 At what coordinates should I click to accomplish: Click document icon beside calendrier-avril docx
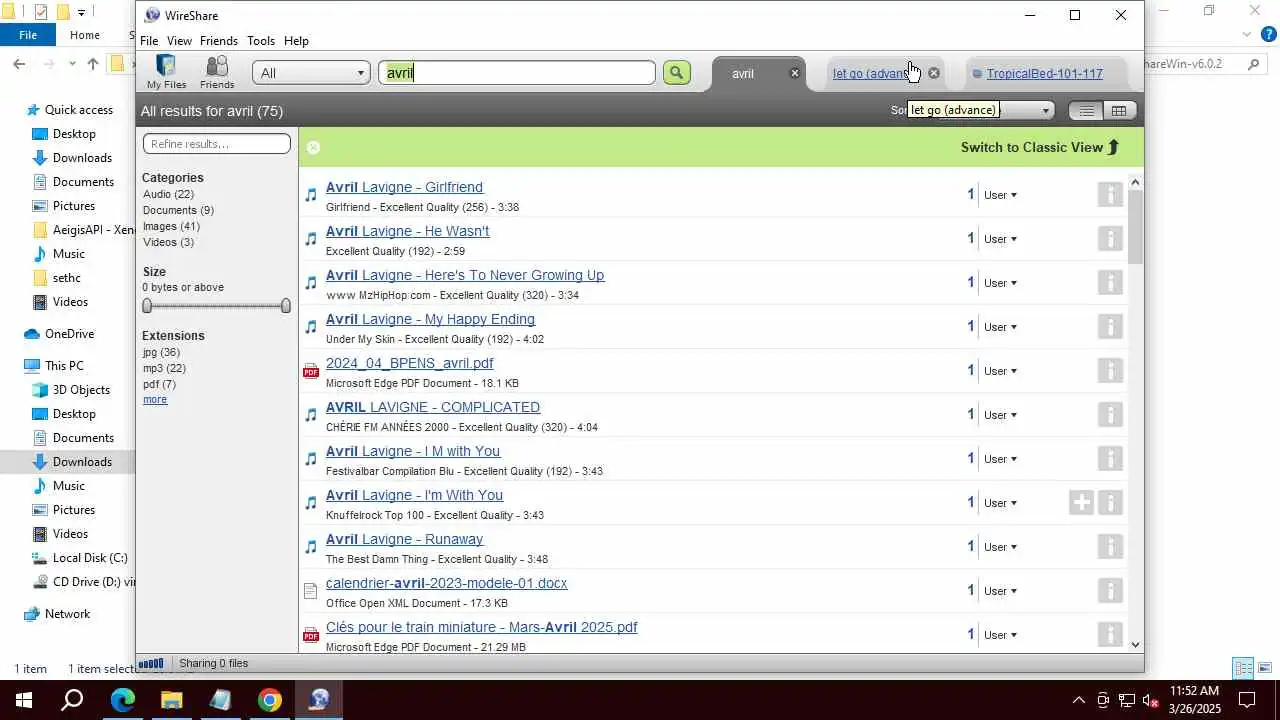[x=311, y=591]
